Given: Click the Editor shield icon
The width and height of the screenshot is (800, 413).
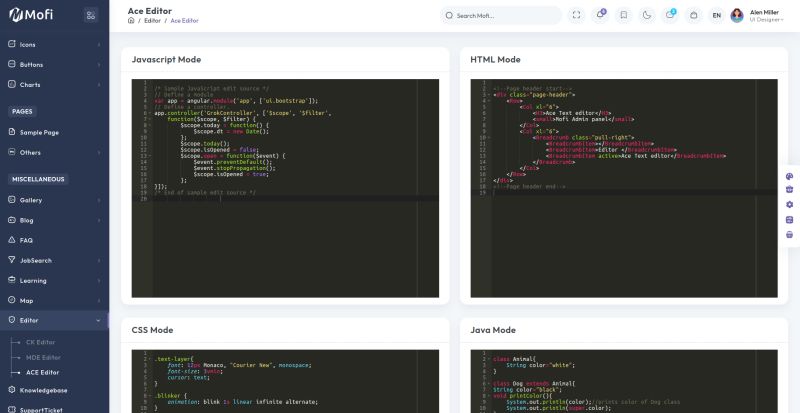Looking at the screenshot, I should 12,320.
